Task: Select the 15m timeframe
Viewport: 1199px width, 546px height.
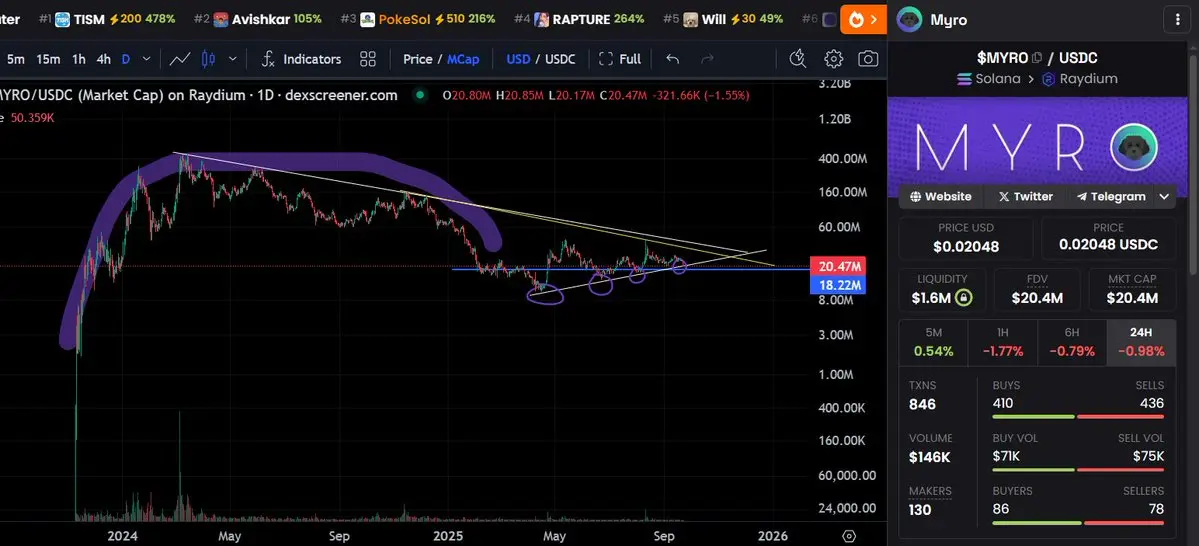Action: click(x=48, y=59)
